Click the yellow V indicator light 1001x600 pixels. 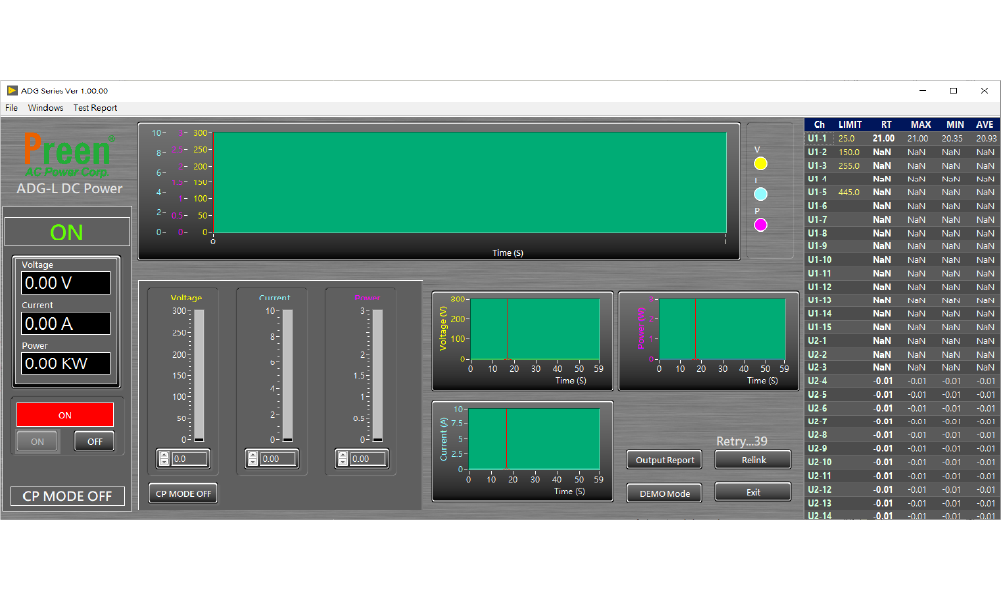point(760,163)
